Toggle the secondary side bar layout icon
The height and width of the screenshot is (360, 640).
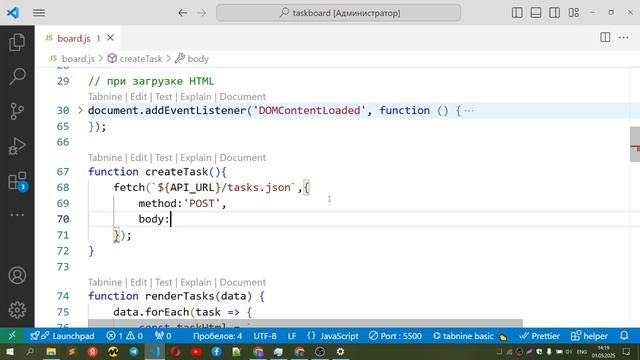(554, 13)
